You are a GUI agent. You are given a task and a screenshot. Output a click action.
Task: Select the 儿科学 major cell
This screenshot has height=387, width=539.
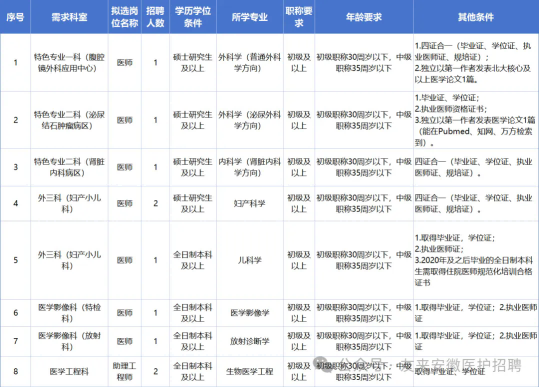click(250, 260)
